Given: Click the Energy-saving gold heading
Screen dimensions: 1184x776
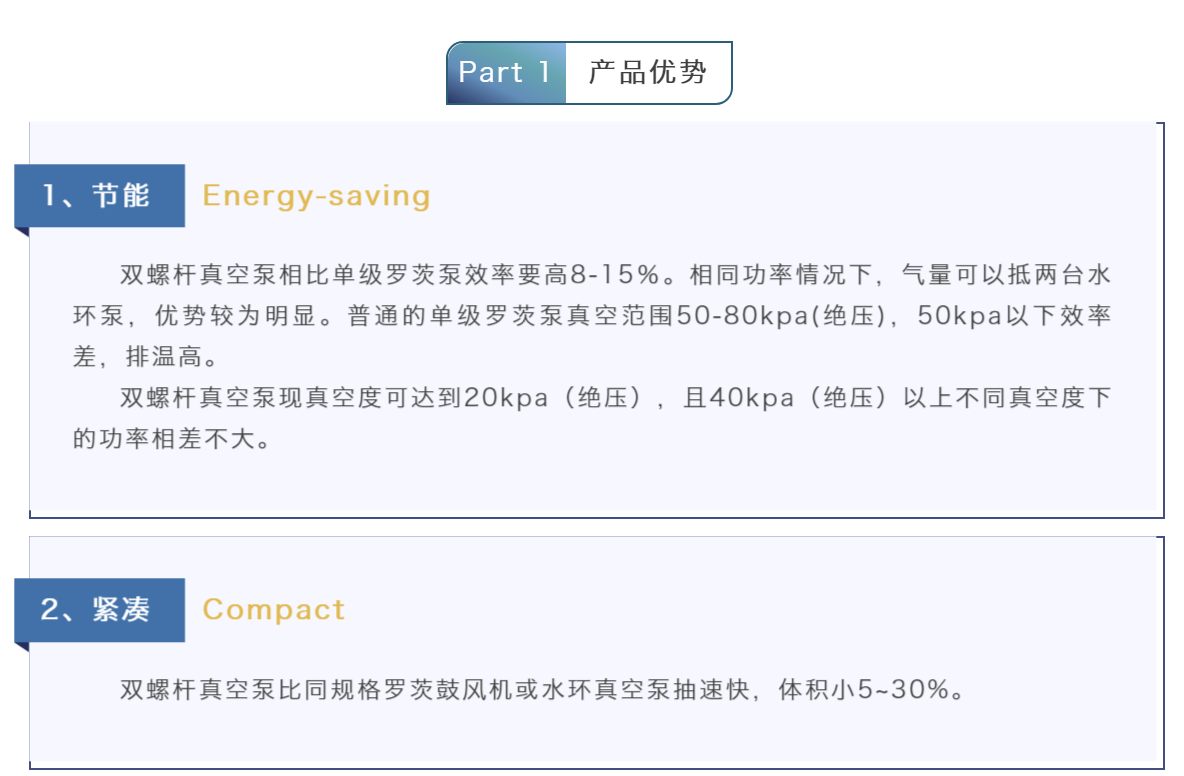Looking at the screenshot, I should [x=316, y=196].
